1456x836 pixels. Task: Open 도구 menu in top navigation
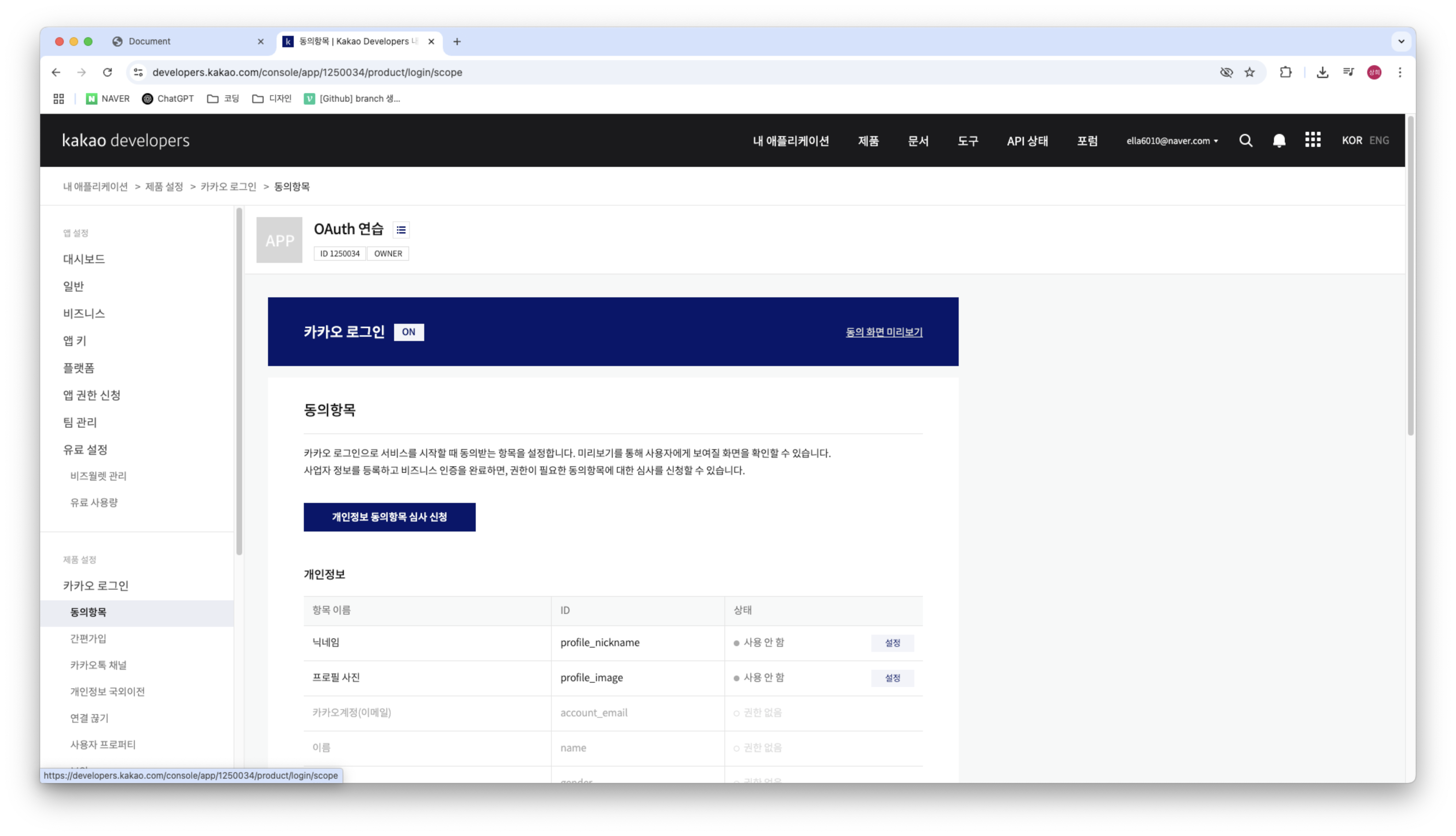pos(968,141)
